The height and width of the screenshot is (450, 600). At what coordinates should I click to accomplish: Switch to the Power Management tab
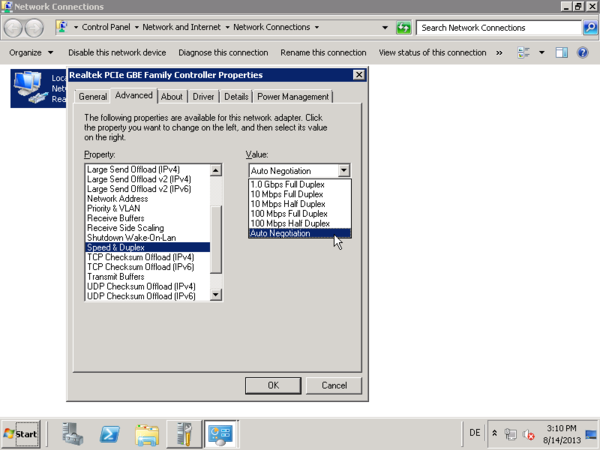pyautogui.click(x=293, y=97)
